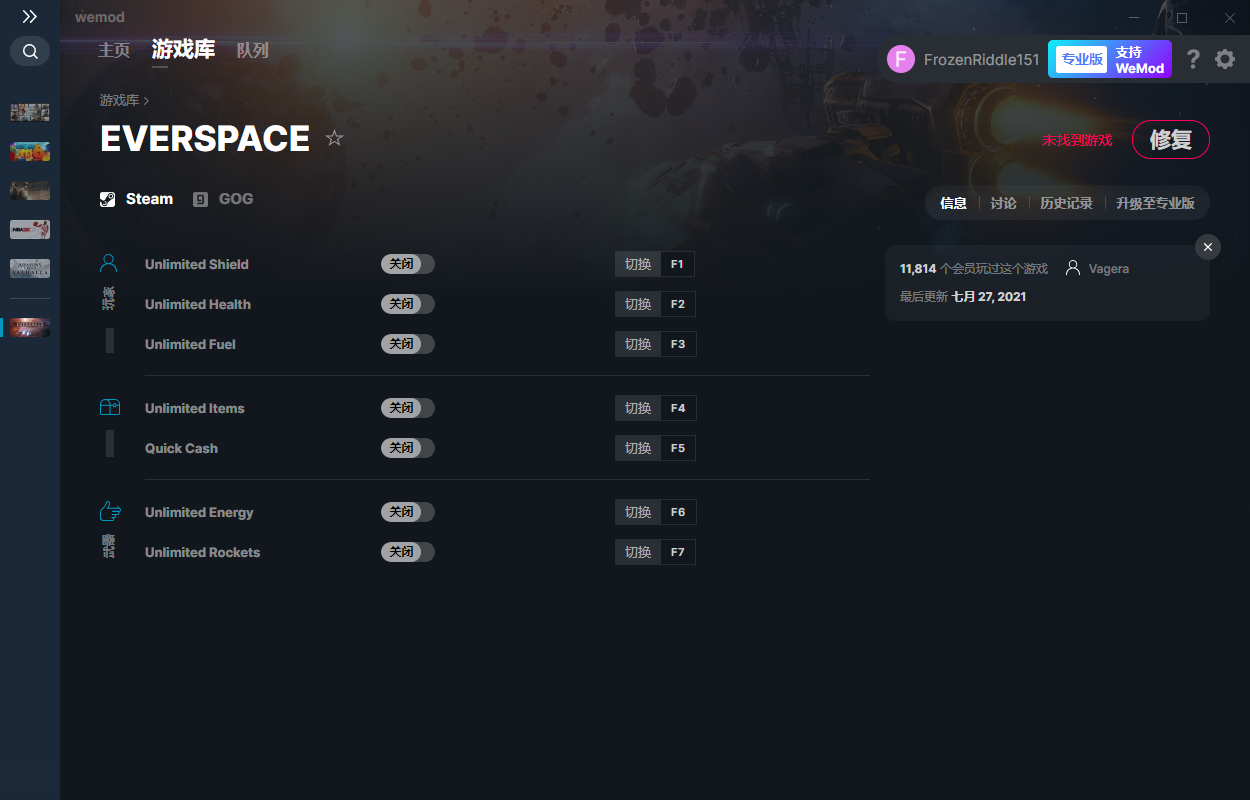Click the 切换 hotkey button for F1

click(x=638, y=264)
